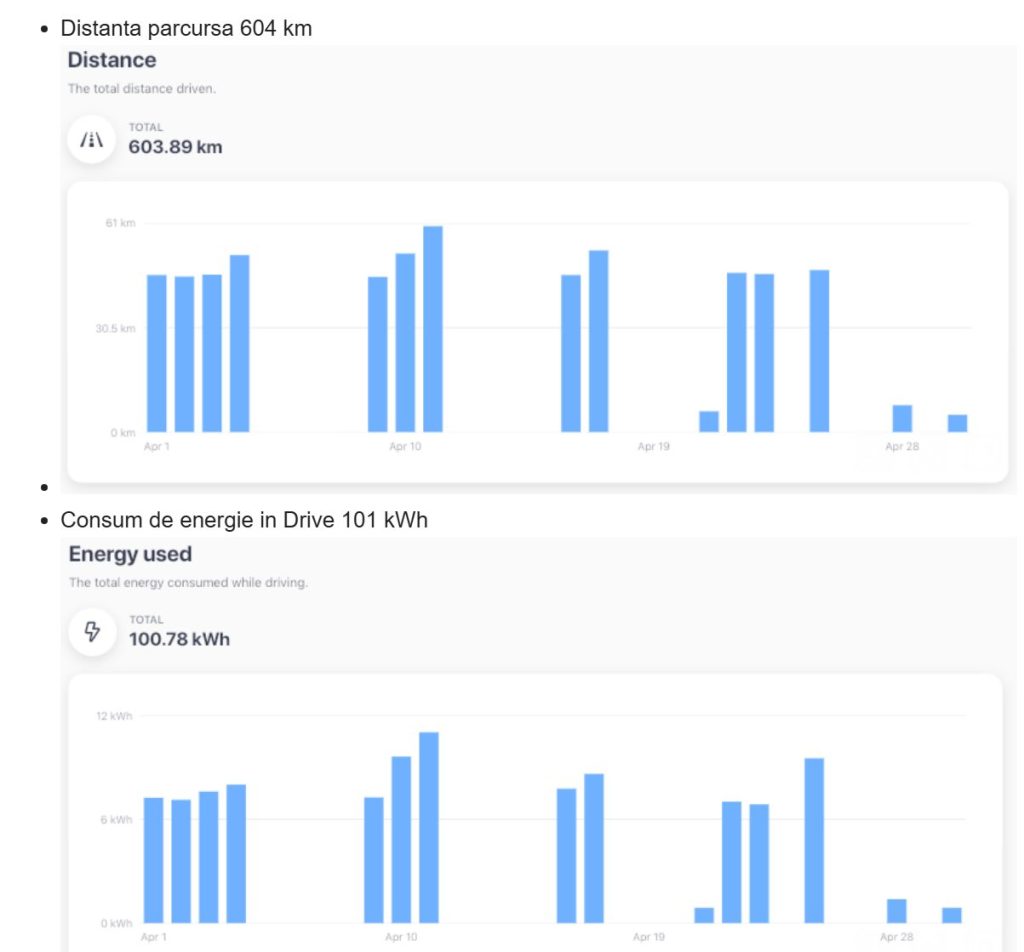The image size is (1024, 952).
Task: Click the "Distanta parcursa 604 km" bullet text
Action: click(x=186, y=28)
